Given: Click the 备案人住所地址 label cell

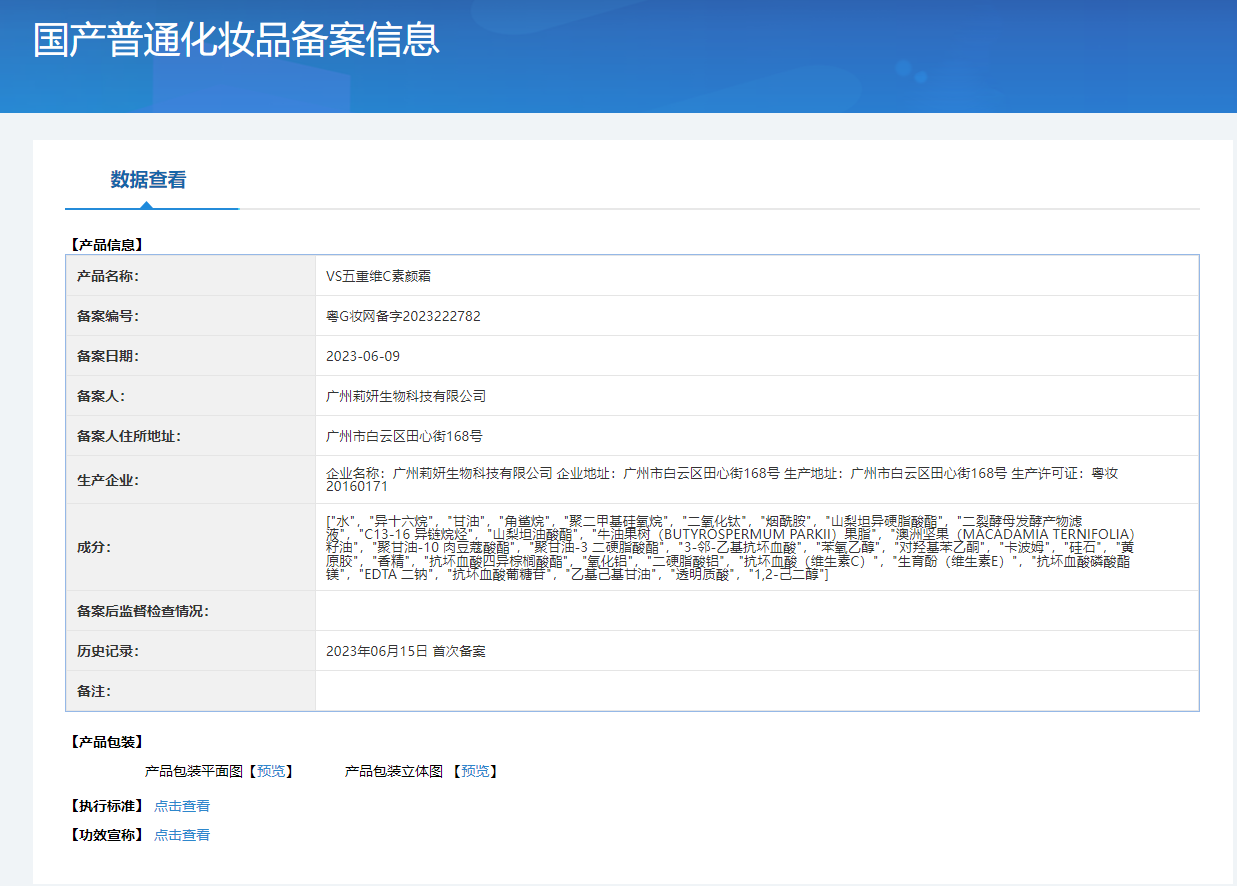Looking at the screenshot, I should click(x=191, y=436).
